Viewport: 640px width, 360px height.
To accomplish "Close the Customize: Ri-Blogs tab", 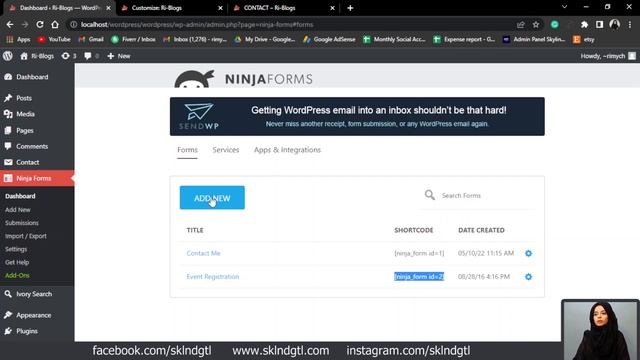I will tap(220, 8).
